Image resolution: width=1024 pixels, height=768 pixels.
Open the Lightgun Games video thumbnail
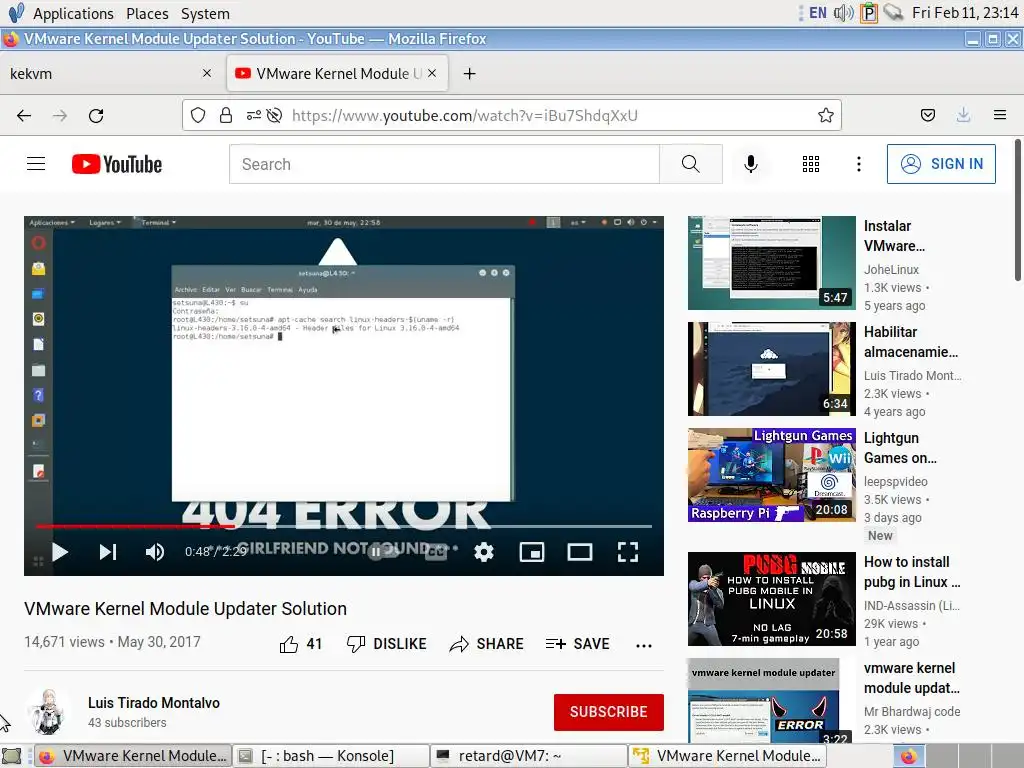point(771,475)
